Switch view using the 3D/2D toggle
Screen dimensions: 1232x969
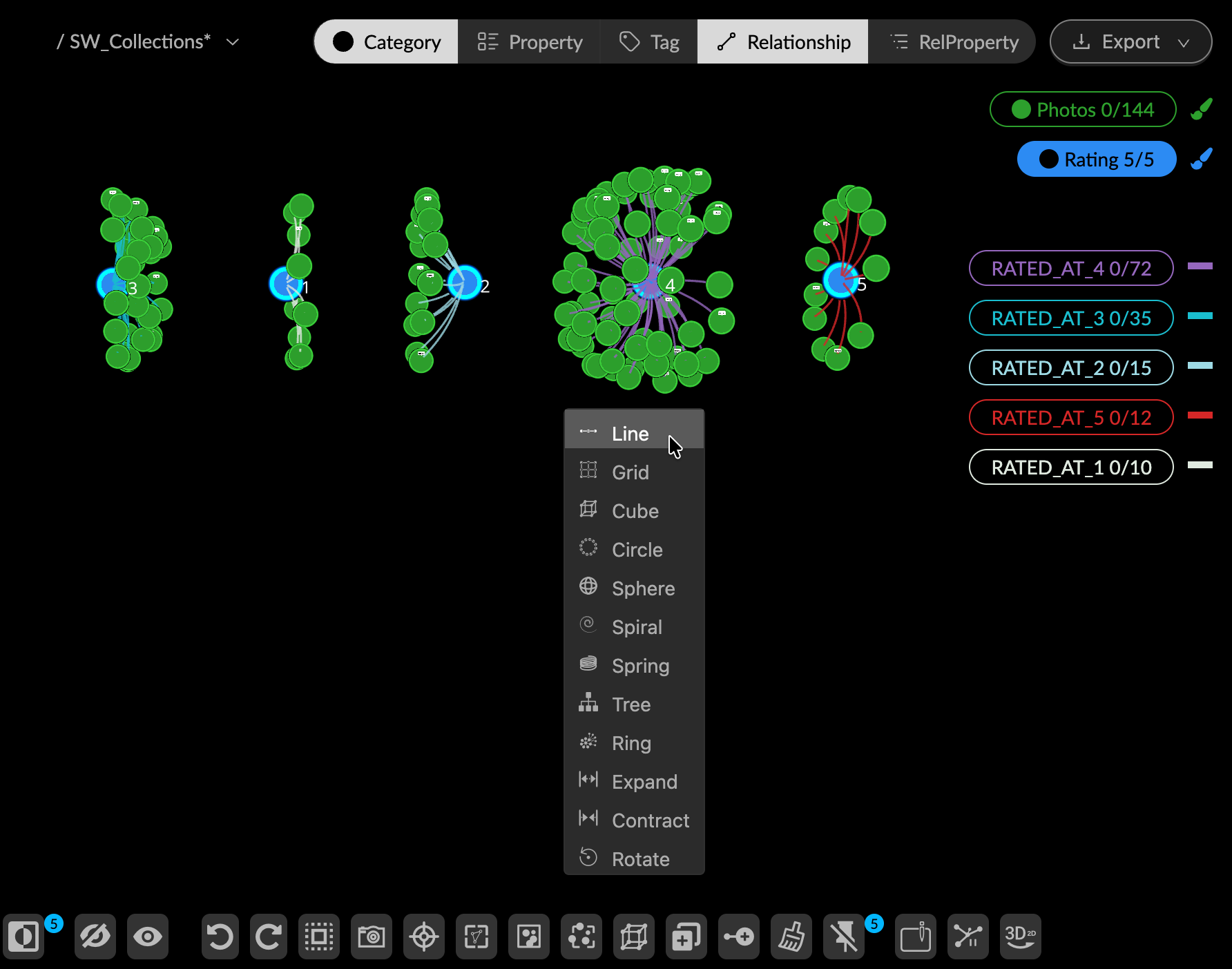click(1020, 937)
